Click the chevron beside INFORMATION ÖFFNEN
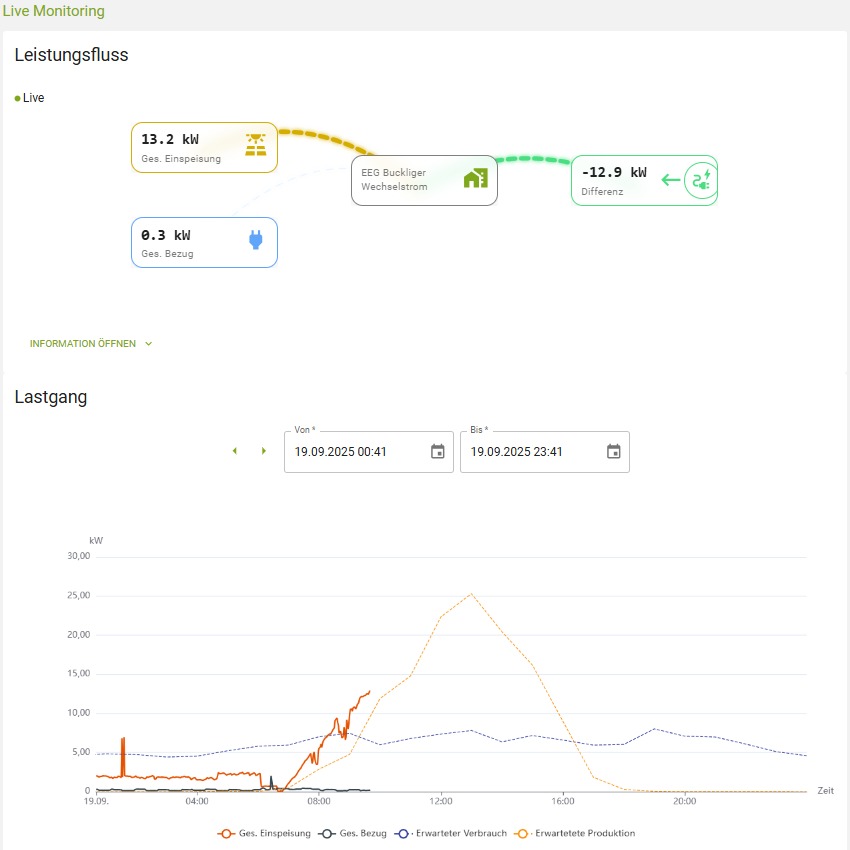The image size is (850, 850). [148, 343]
